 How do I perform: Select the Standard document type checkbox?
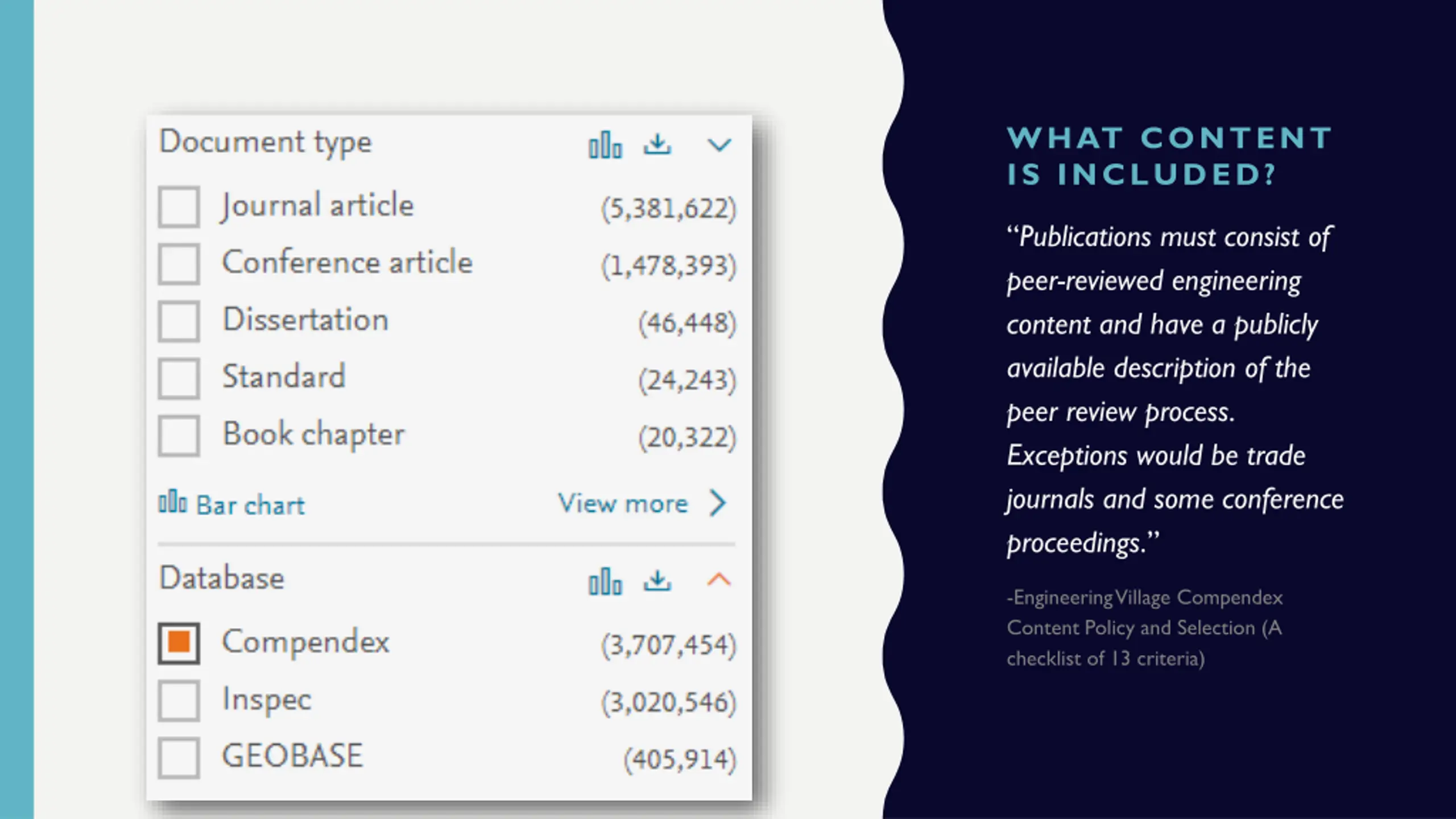(179, 378)
